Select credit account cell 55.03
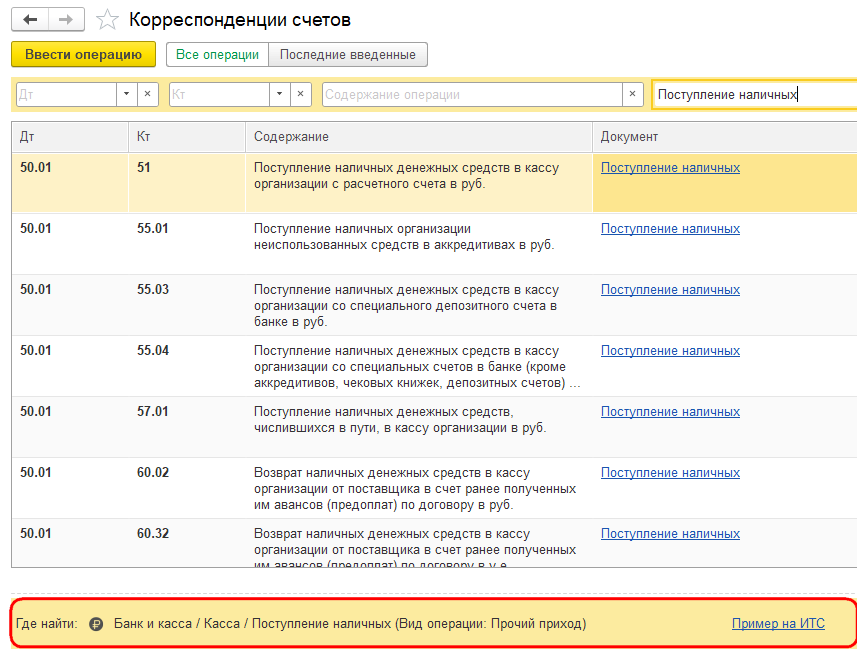Image resolution: width=857 pixels, height=656 pixels. [x=186, y=305]
